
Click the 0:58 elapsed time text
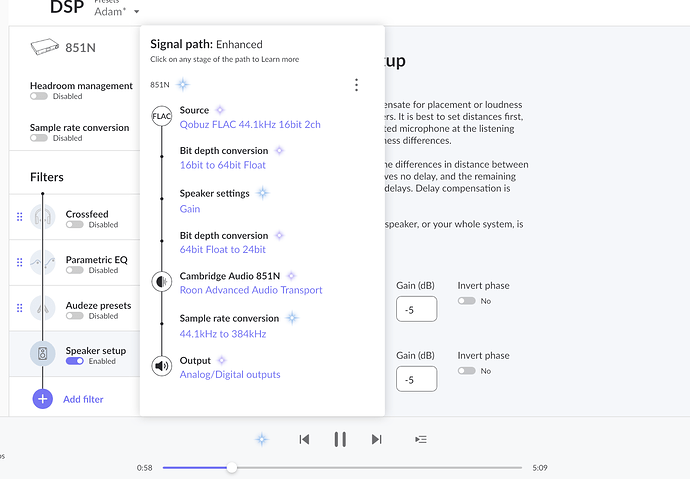pos(144,468)
